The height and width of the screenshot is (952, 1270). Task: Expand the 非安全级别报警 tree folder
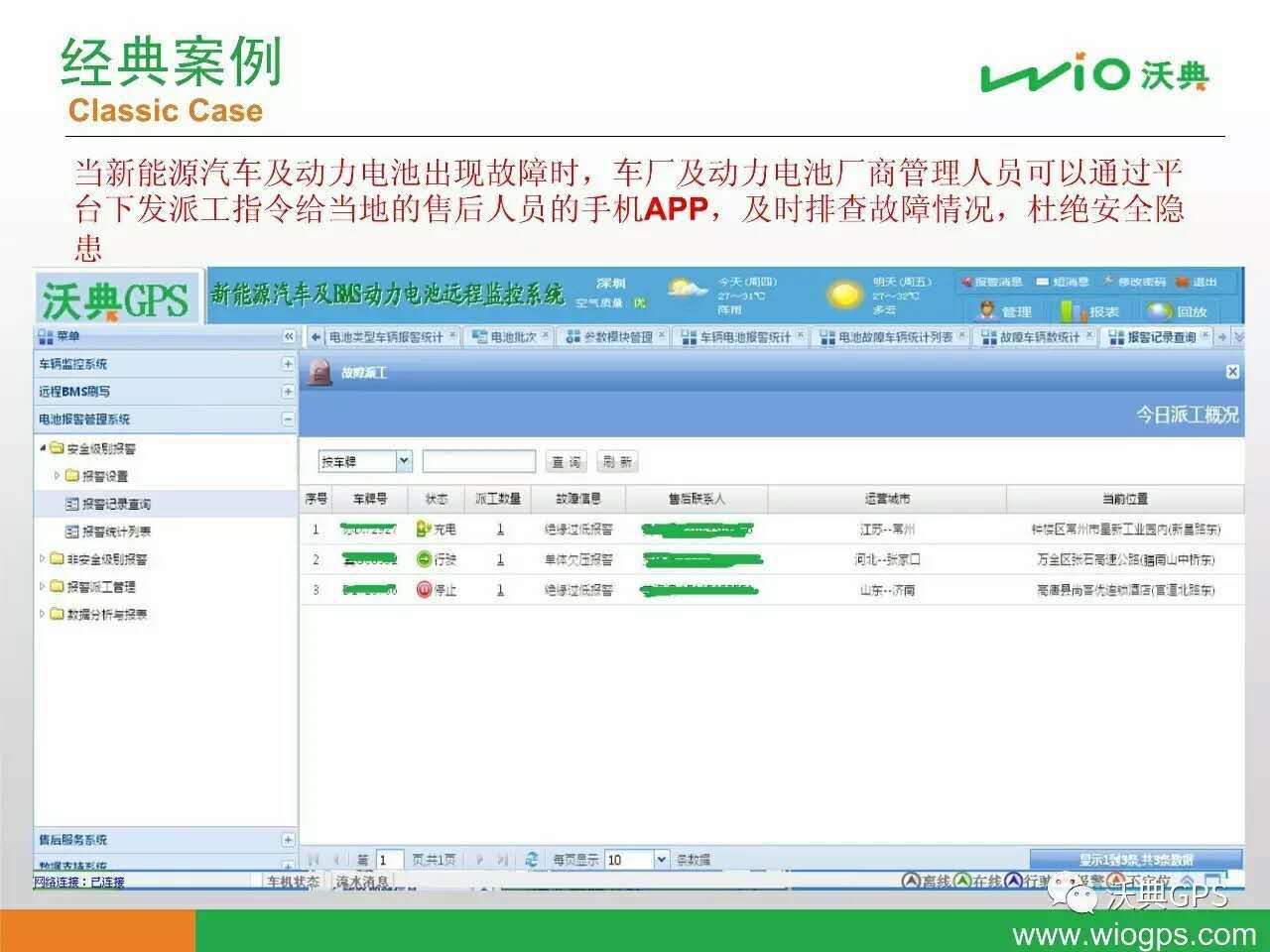[x=43, y=559]
